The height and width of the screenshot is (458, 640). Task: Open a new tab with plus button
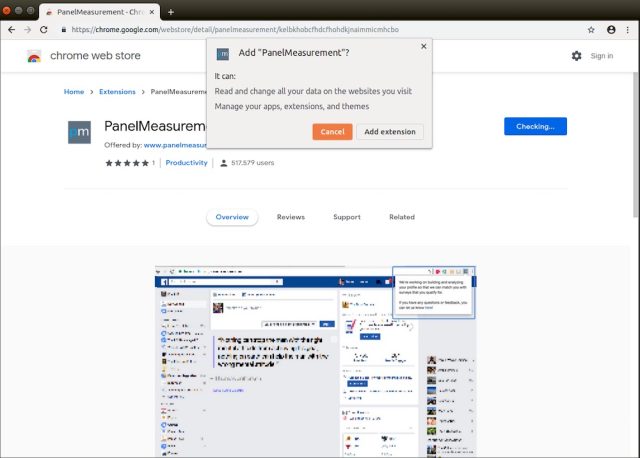(x=171, y=11)
